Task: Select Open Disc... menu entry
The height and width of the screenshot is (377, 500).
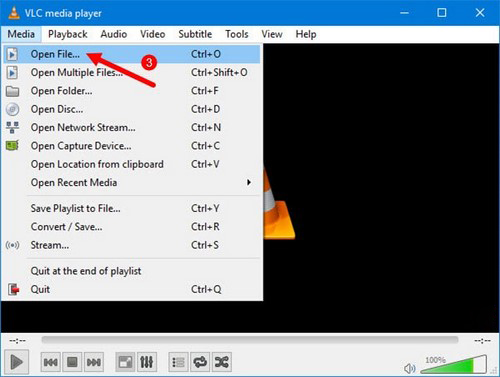Action: pyautogui.click(x=132, y=109)
